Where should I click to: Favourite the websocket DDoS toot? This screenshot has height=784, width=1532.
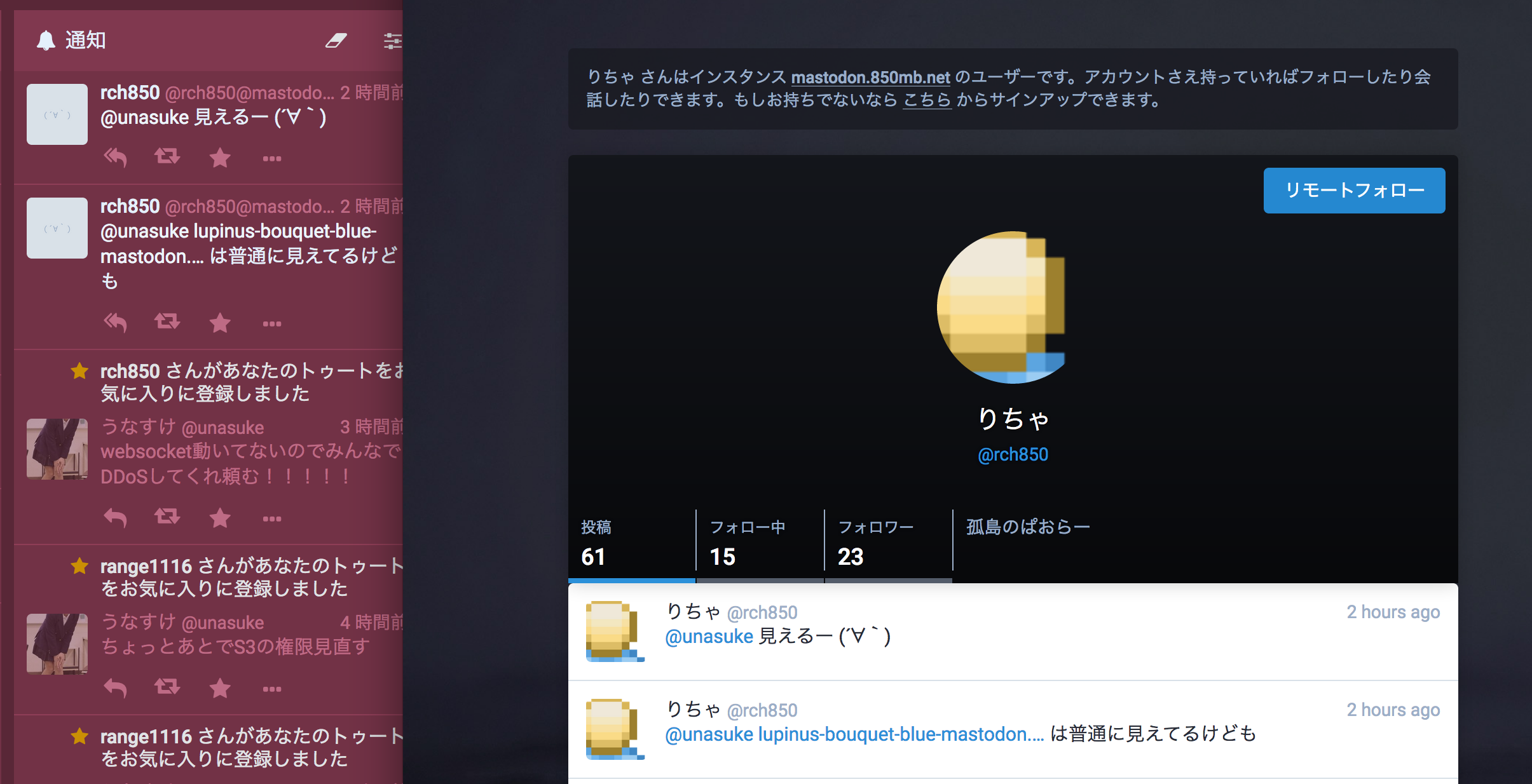220,517
